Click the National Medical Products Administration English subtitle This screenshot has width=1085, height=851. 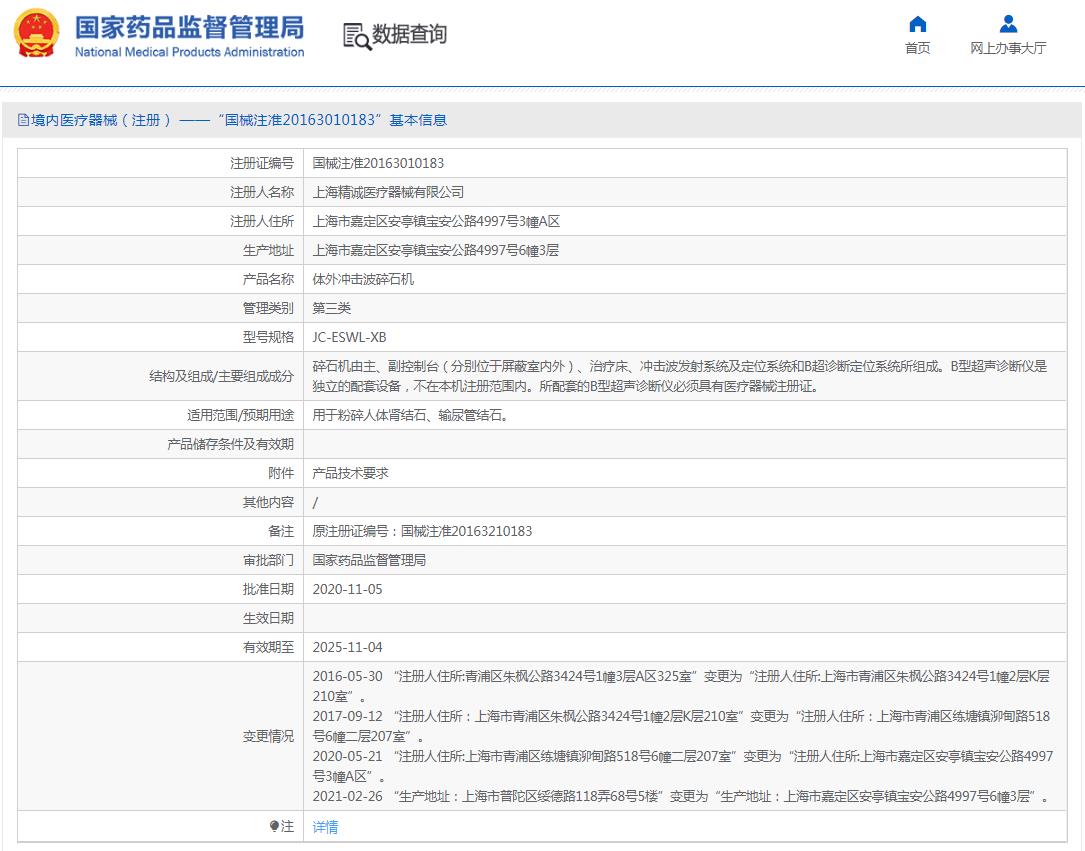[x=190, y=52]
